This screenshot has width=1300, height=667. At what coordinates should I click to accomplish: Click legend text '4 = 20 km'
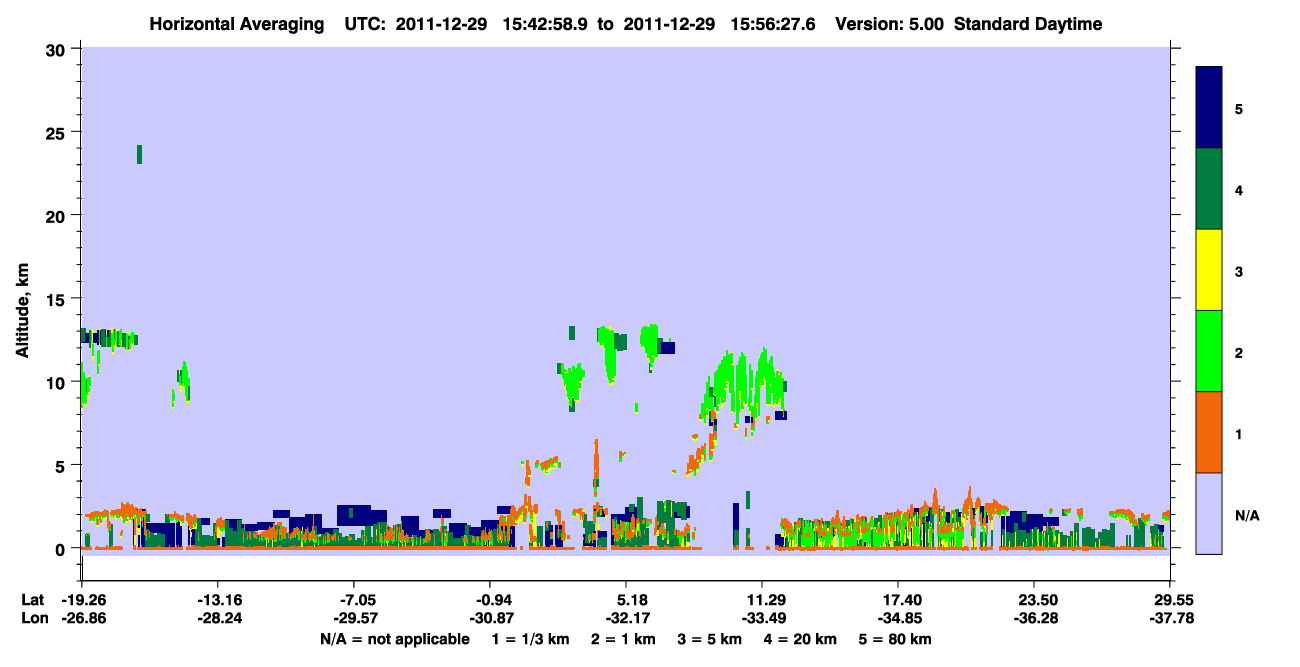(801, 639)
